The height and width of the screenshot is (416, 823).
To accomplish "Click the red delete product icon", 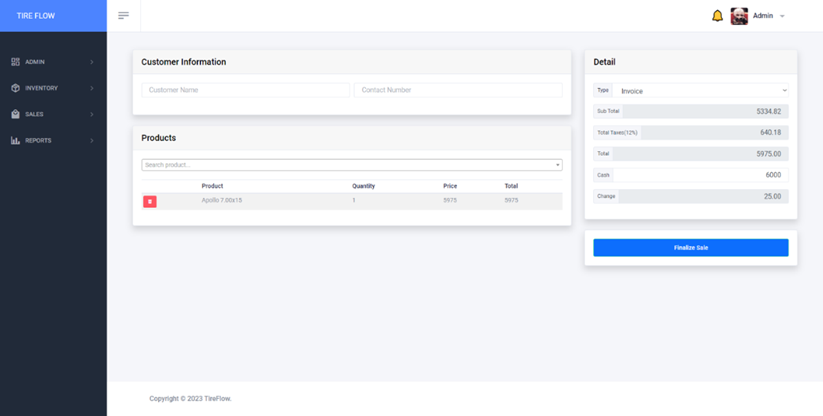I will tap(150, 201).
